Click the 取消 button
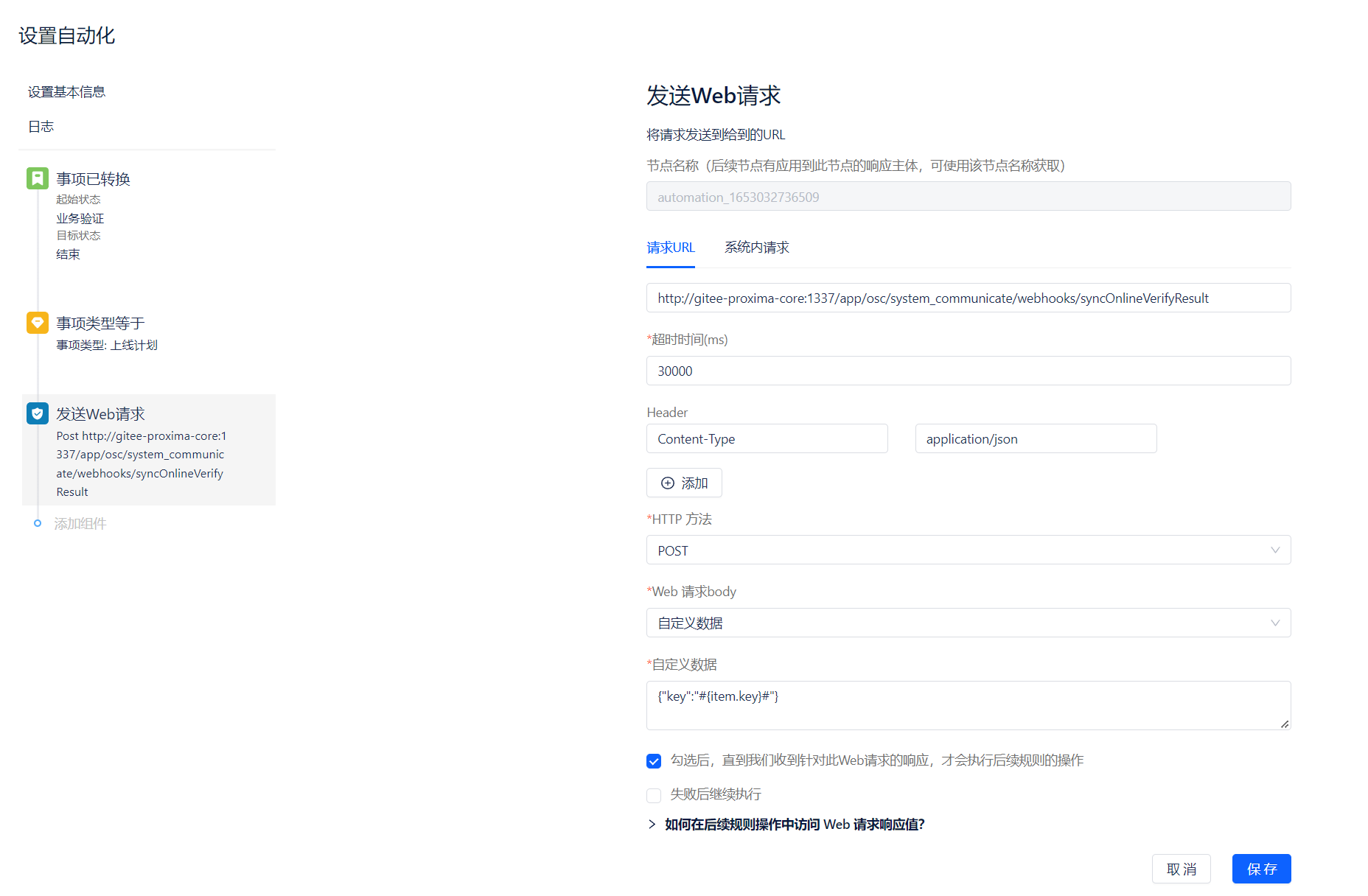Screen dimensions: 1368x896 [1182, 869]
